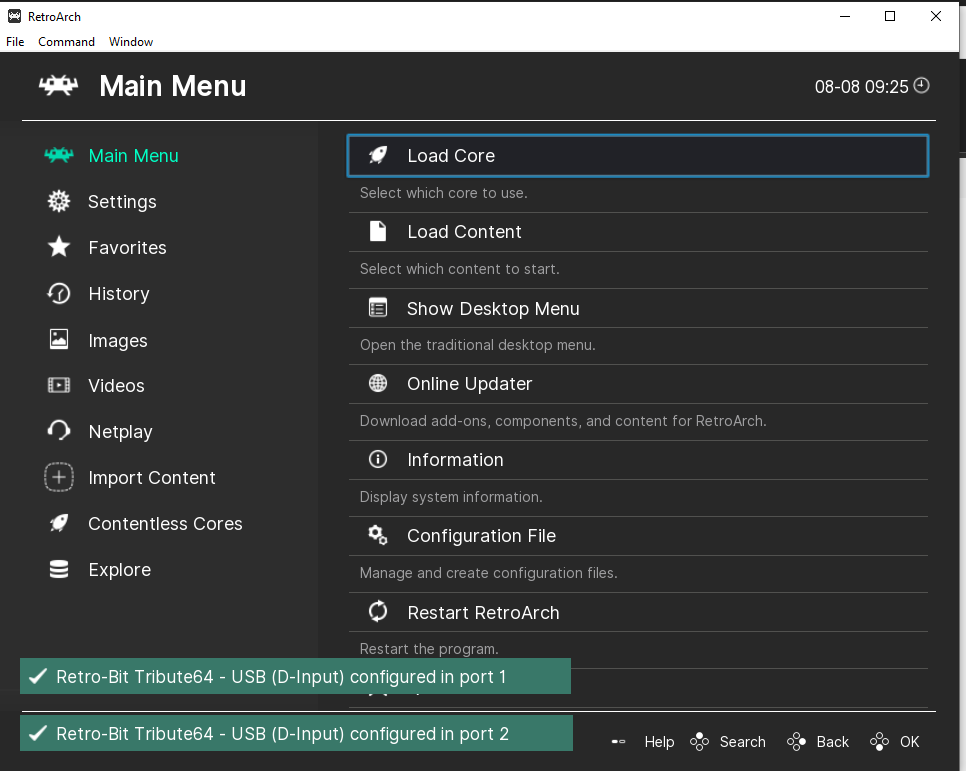The image size is (966, 771).
Task: Open the Explore sidebar section
Action: 120,569
